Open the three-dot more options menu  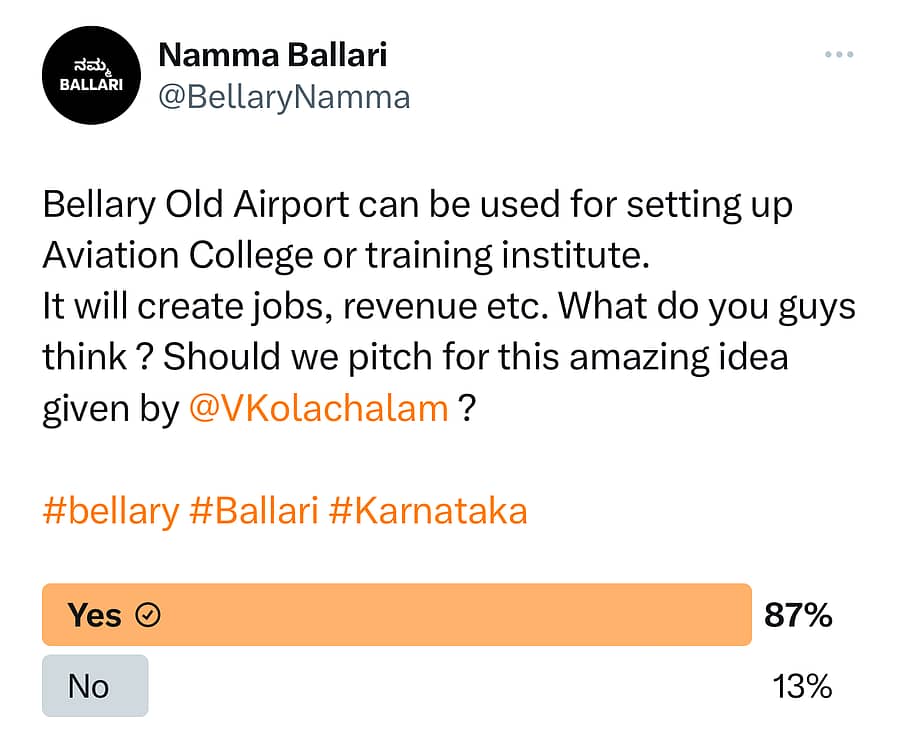pos(838,54)
